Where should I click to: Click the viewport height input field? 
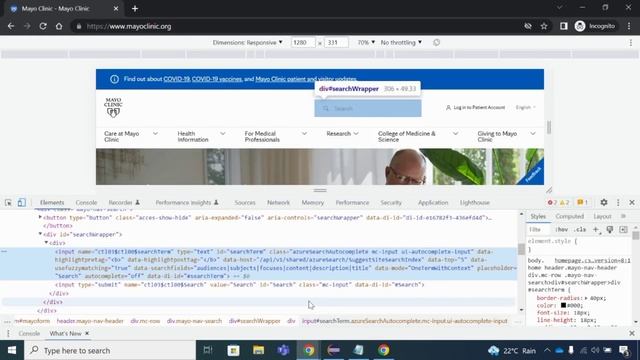[x=336, y=42]
